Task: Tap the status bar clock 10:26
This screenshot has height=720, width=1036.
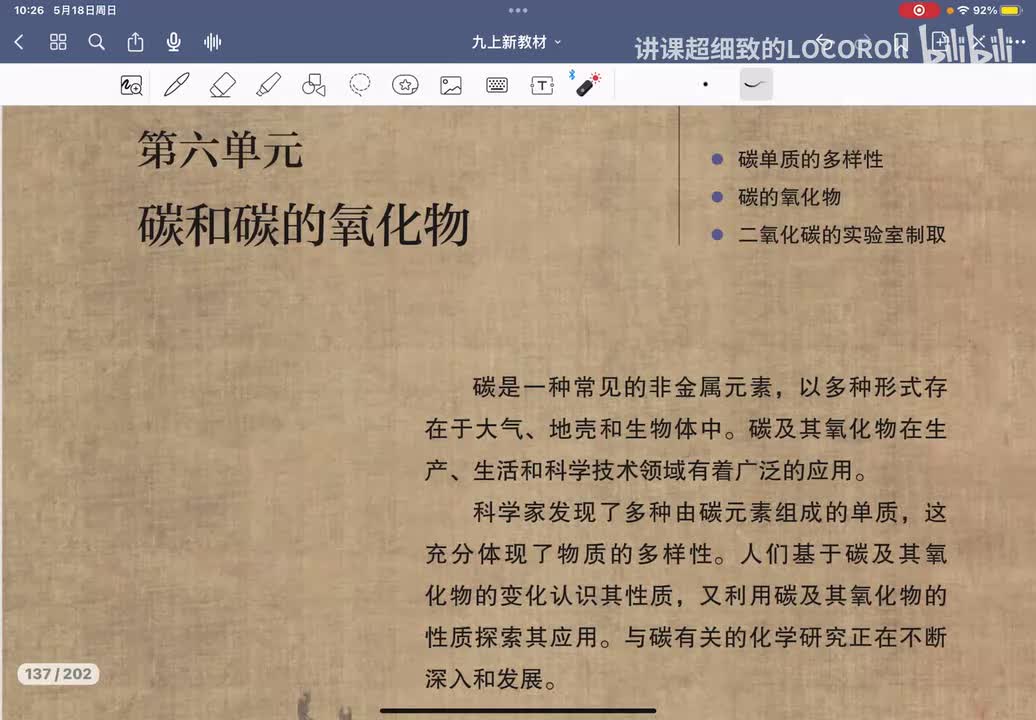Action: [x=28, y=11]
